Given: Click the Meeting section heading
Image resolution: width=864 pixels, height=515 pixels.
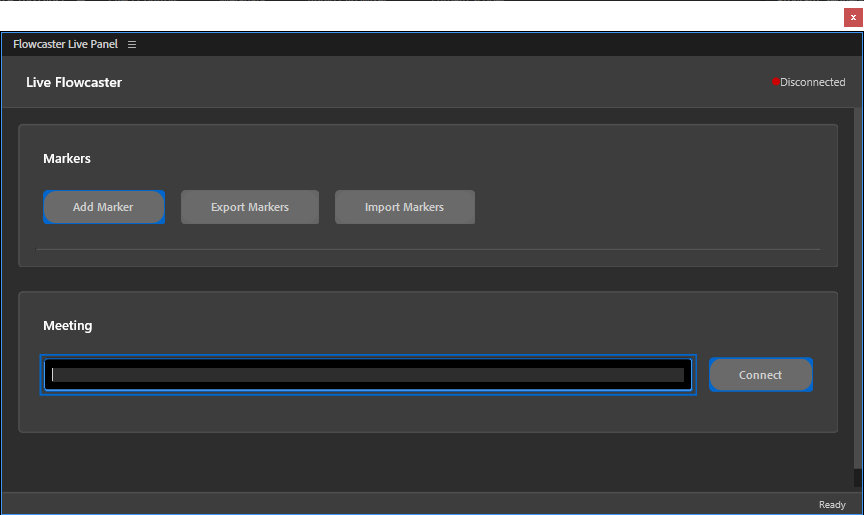Looking at the screenshot, I should 67,326.
